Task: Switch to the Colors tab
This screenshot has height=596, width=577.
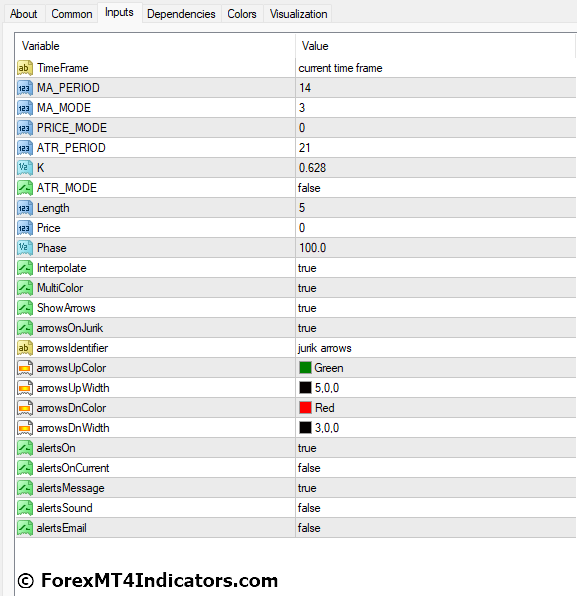Action: (242, 14)
